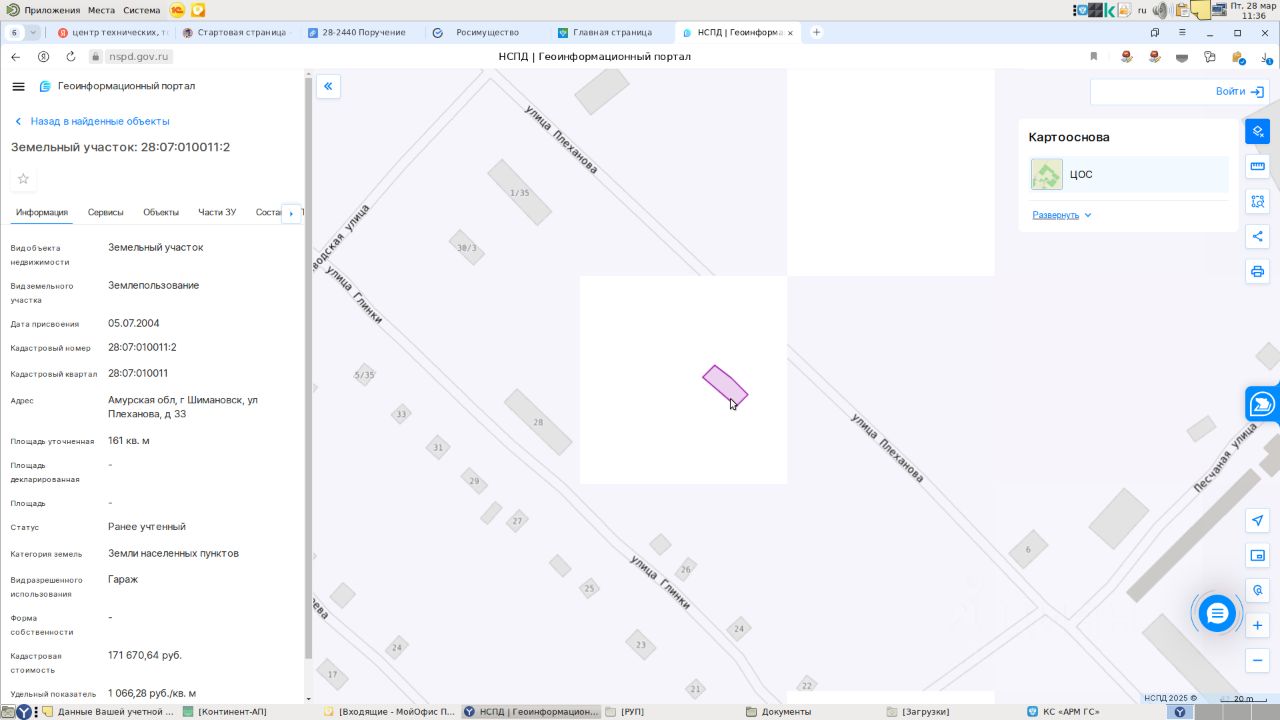Collapse the left info panel with double-chevron button

coord(328,86)
